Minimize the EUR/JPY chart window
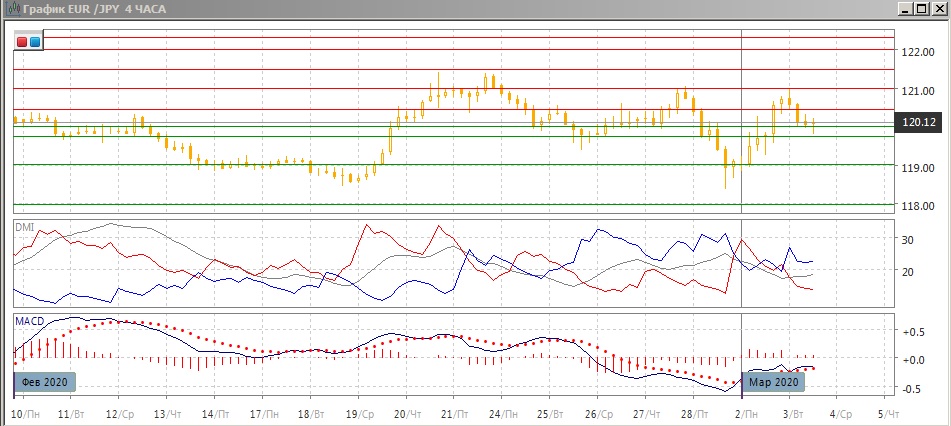Image resolution: width=951 pixels, height=426 pixels. click(x=907, y=8)
